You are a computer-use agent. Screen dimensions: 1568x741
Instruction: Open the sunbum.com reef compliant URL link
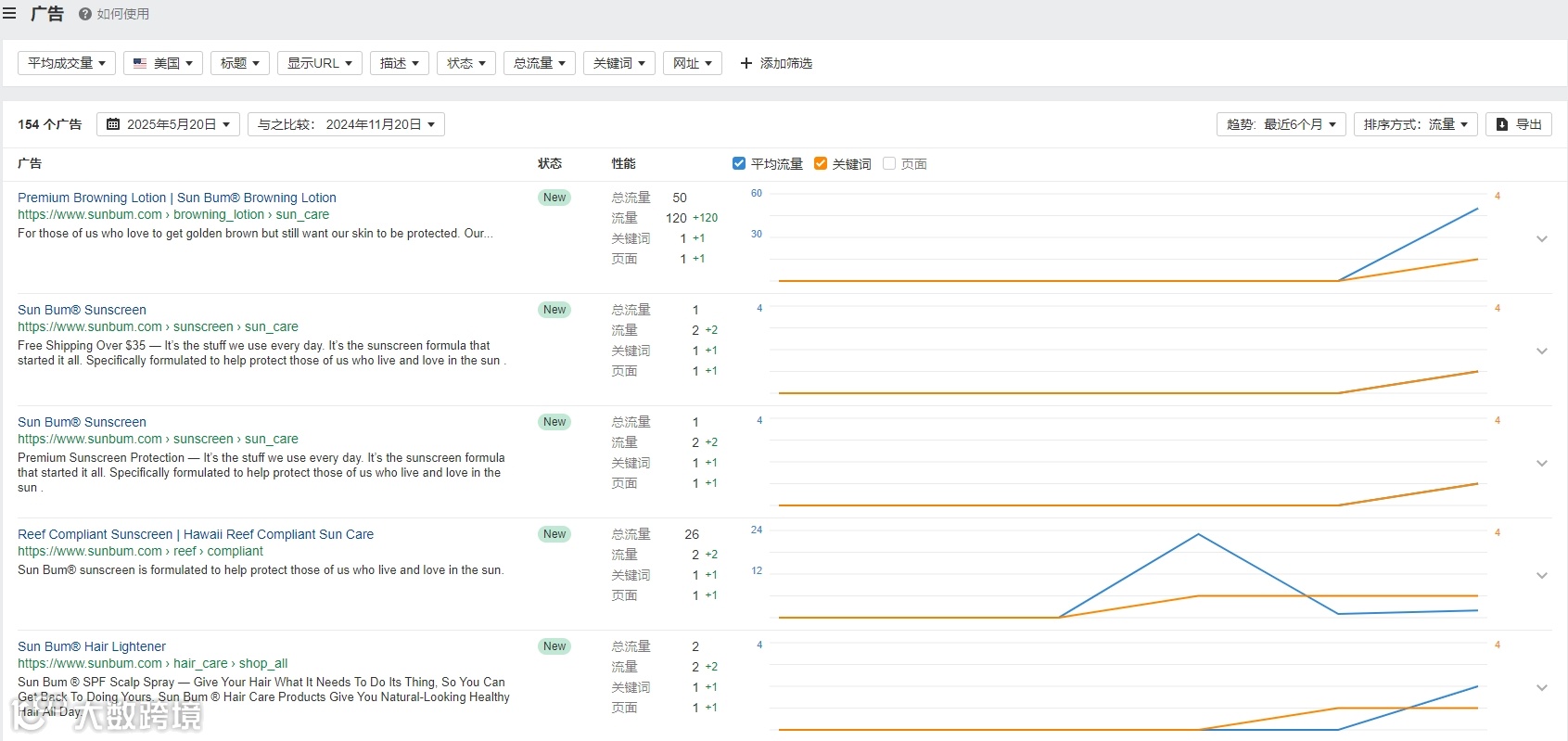tap(140, 551)
